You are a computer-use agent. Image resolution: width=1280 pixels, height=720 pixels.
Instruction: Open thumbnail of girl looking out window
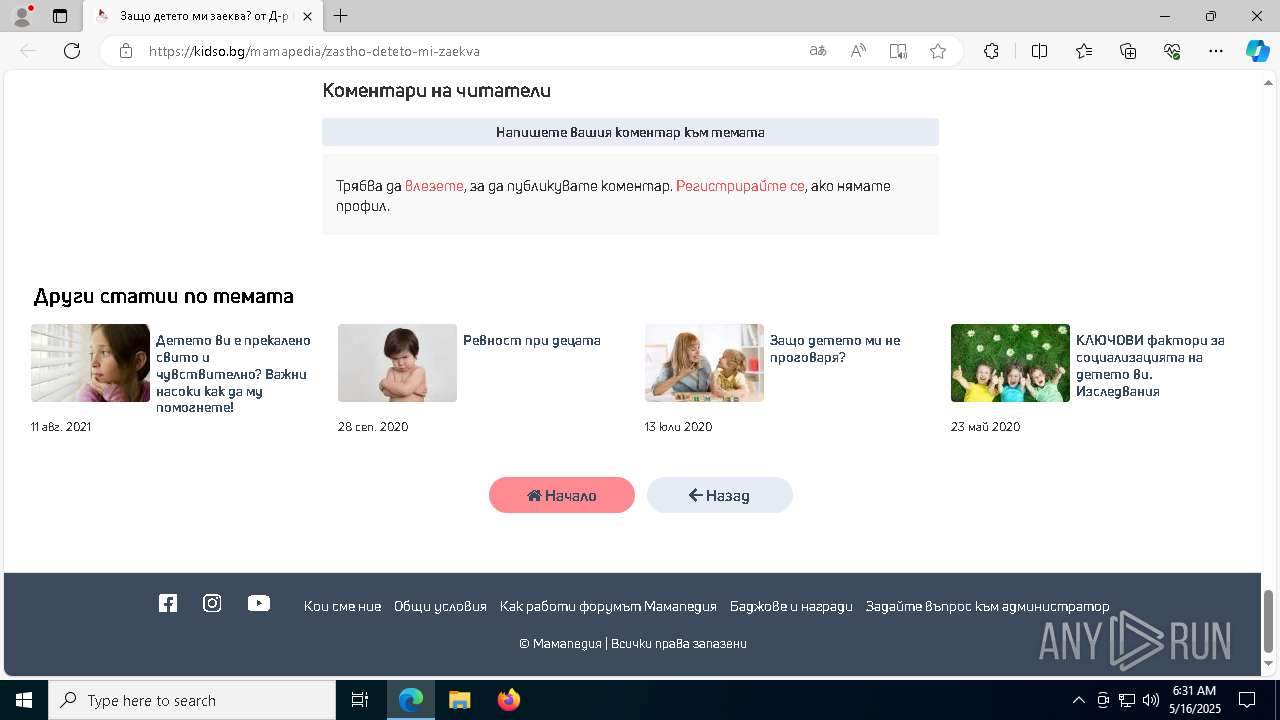pyautogui.click(x=90, y=363)
